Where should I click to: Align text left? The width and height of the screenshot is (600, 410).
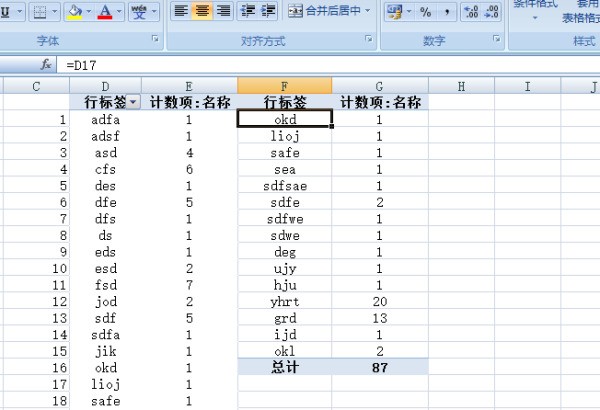coord(181,11)
